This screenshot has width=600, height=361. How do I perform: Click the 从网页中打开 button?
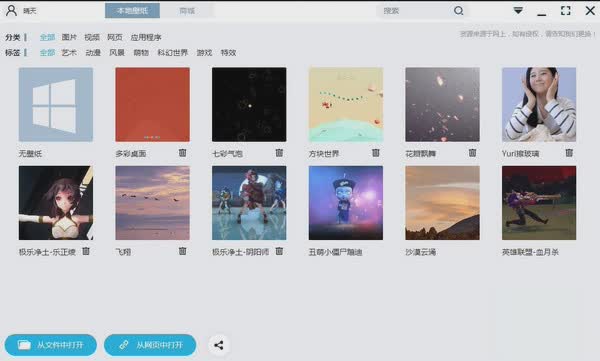tap(150, 345)
